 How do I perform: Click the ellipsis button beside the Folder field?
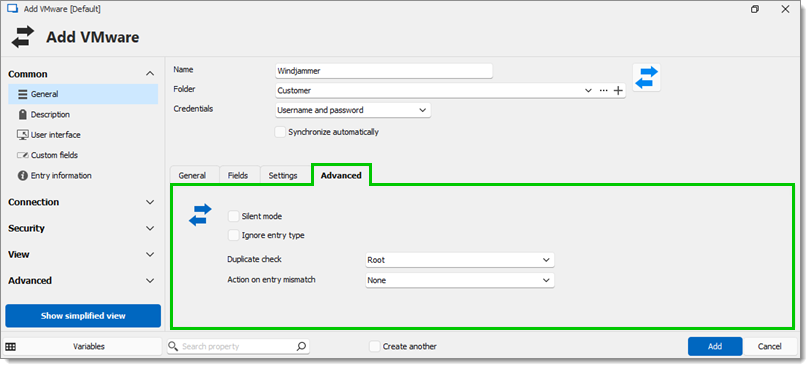pyautogui.click(x=603, y=91)
